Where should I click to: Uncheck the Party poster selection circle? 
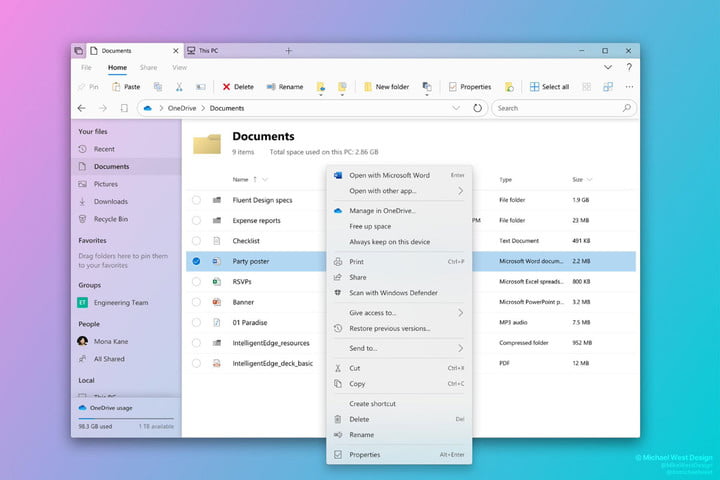(x=196, y=261)
